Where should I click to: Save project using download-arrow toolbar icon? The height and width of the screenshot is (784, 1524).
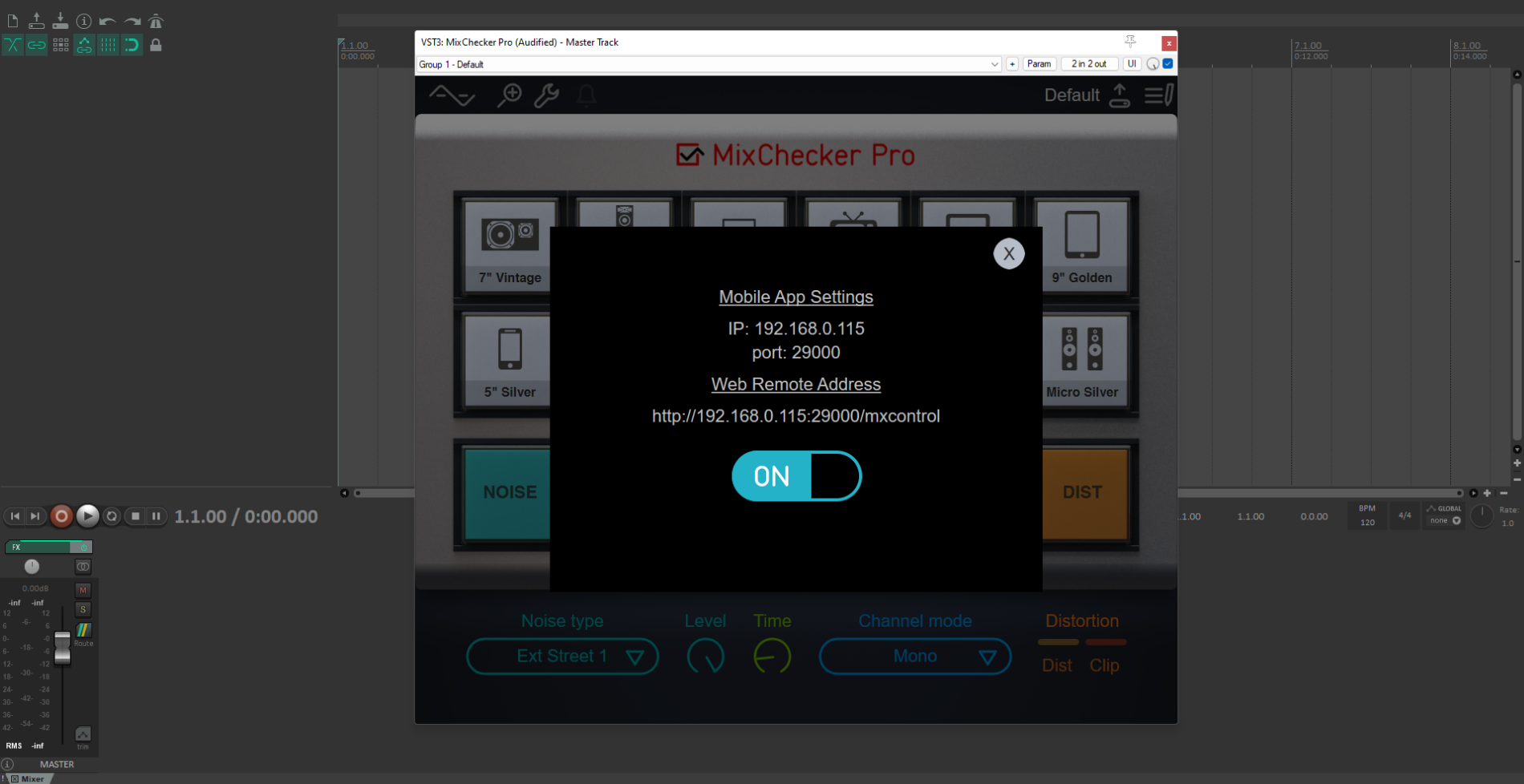(x=60, y=22)
